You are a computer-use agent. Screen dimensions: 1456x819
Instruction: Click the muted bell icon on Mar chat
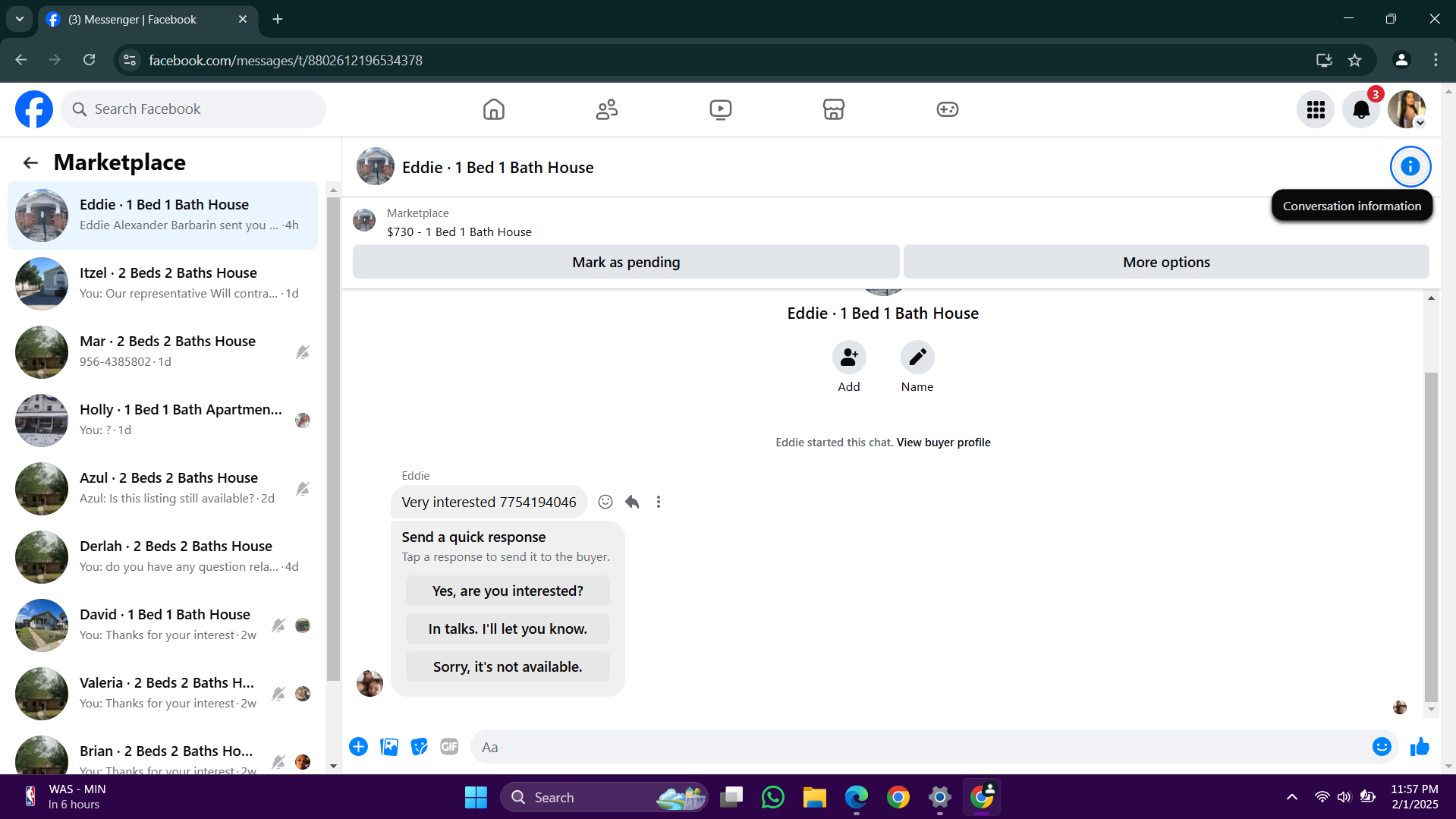click(303, 352)
